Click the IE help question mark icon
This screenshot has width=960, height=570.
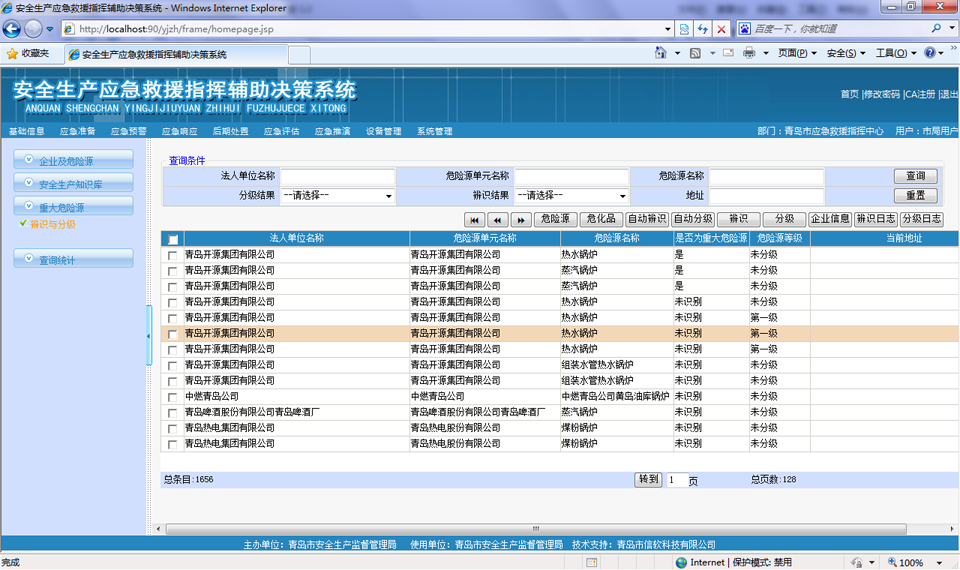coord(929,53)
